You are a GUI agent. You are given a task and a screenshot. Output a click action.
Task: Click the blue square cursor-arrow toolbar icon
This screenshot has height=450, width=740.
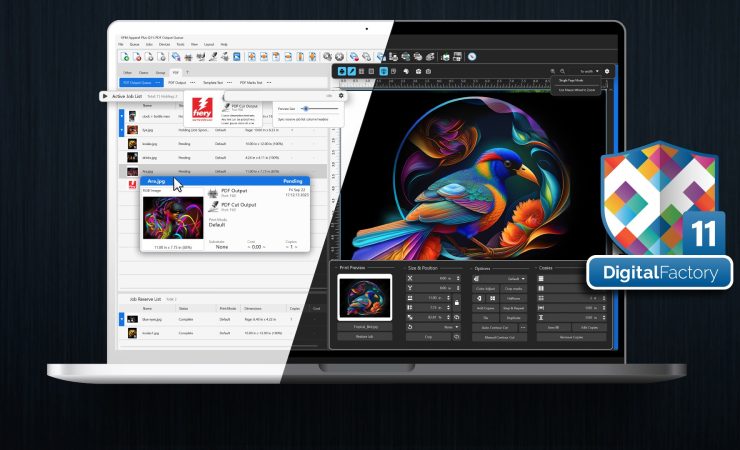click(x=237, y=57)
